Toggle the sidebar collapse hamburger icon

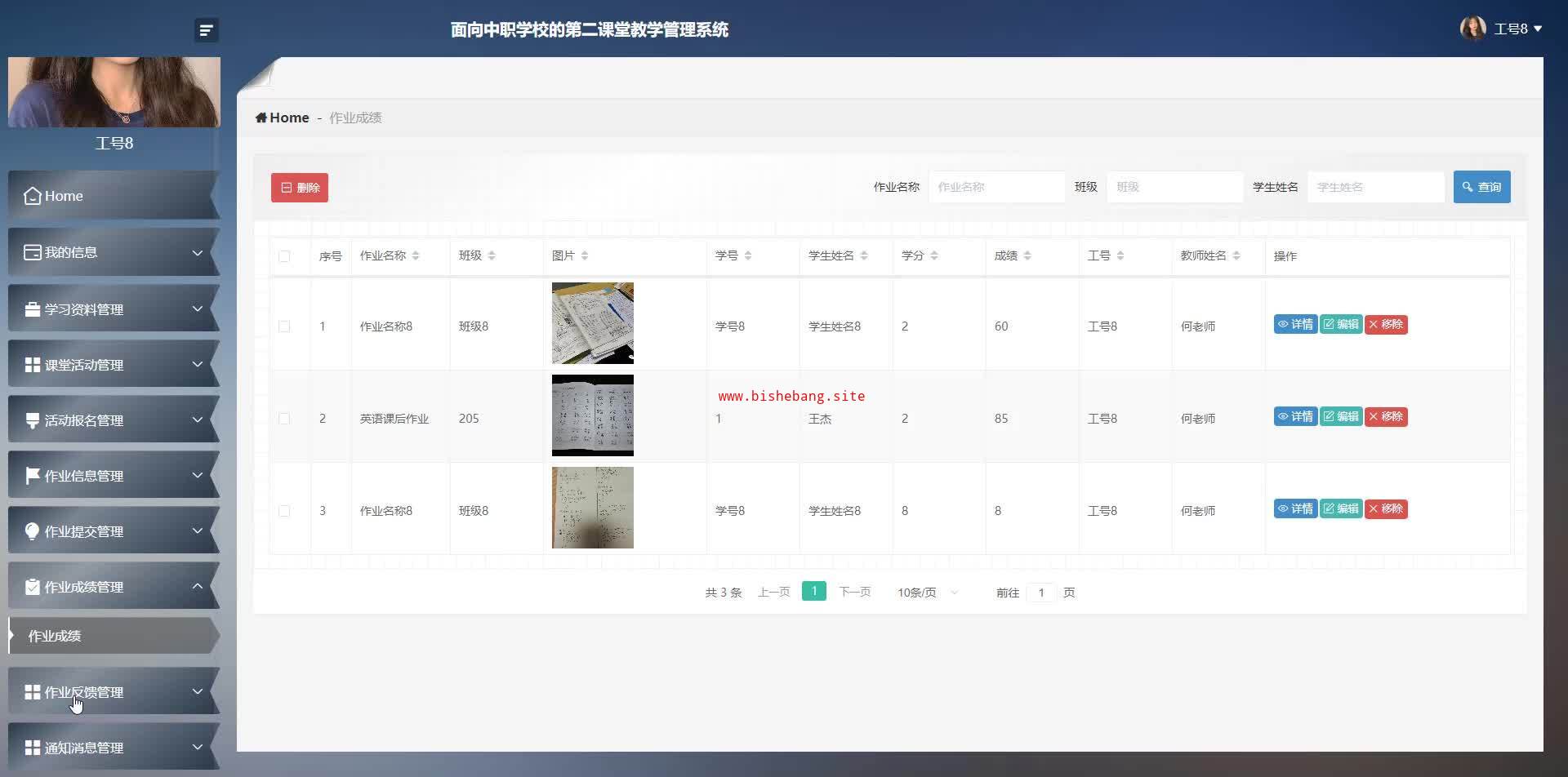(x=206, y=30)
